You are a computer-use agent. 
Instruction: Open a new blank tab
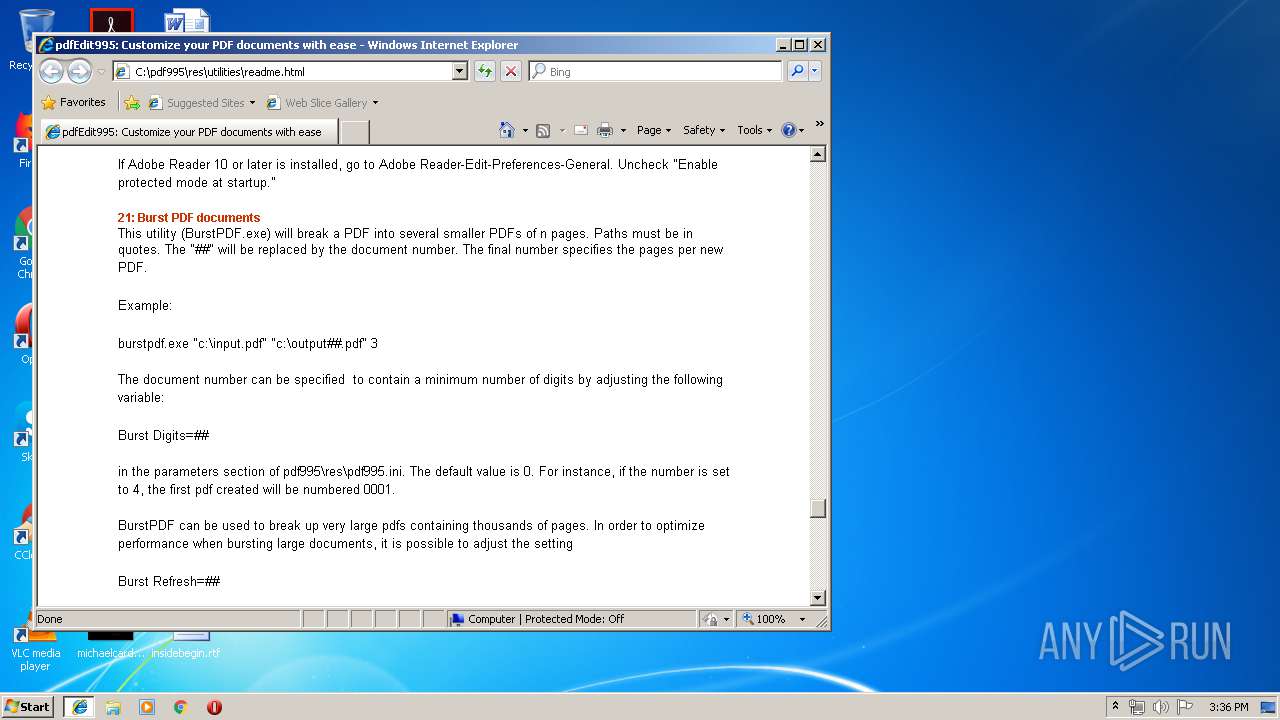(x=354, y=132)
